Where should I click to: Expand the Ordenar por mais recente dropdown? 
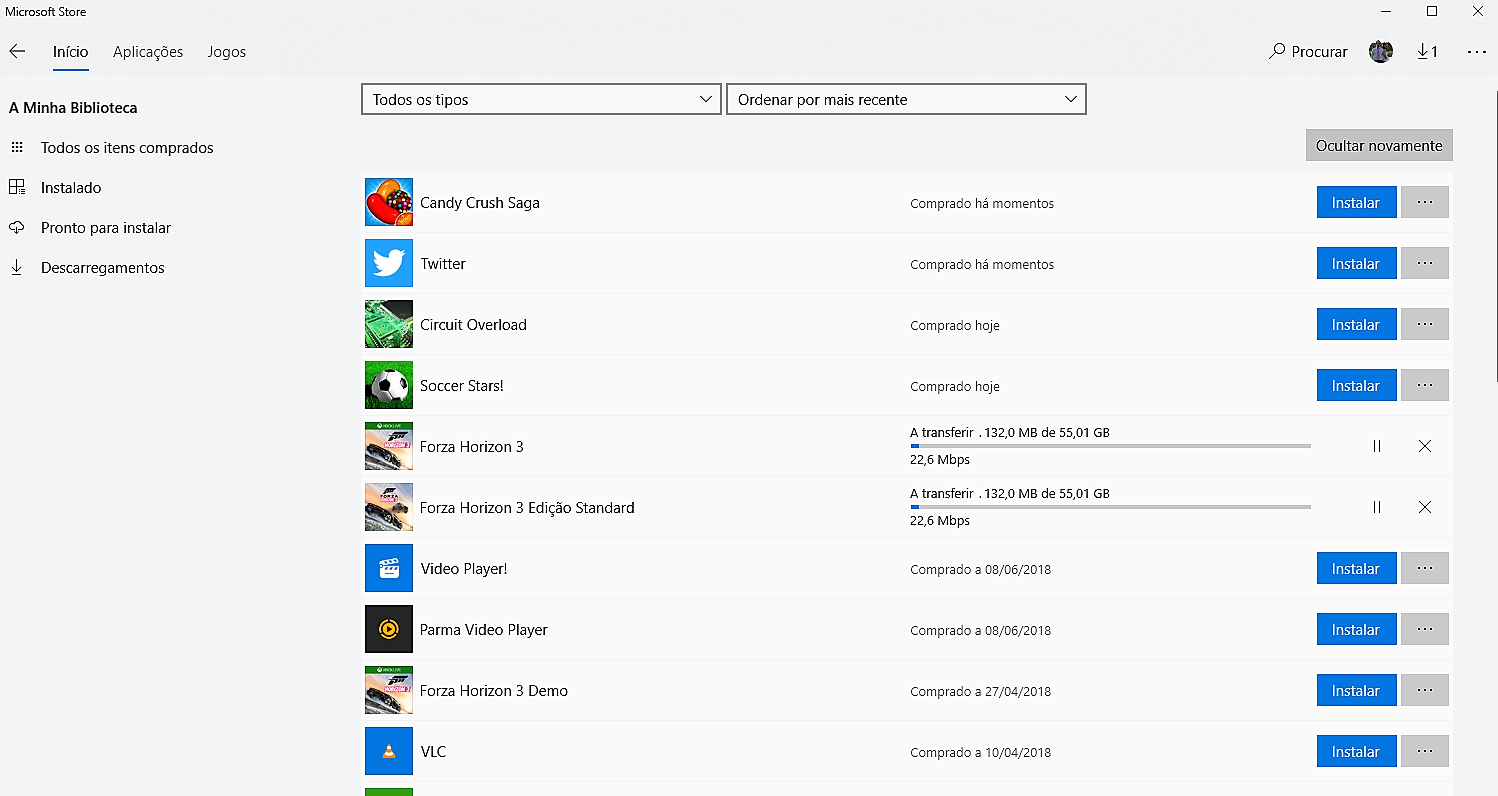(906, 99)
